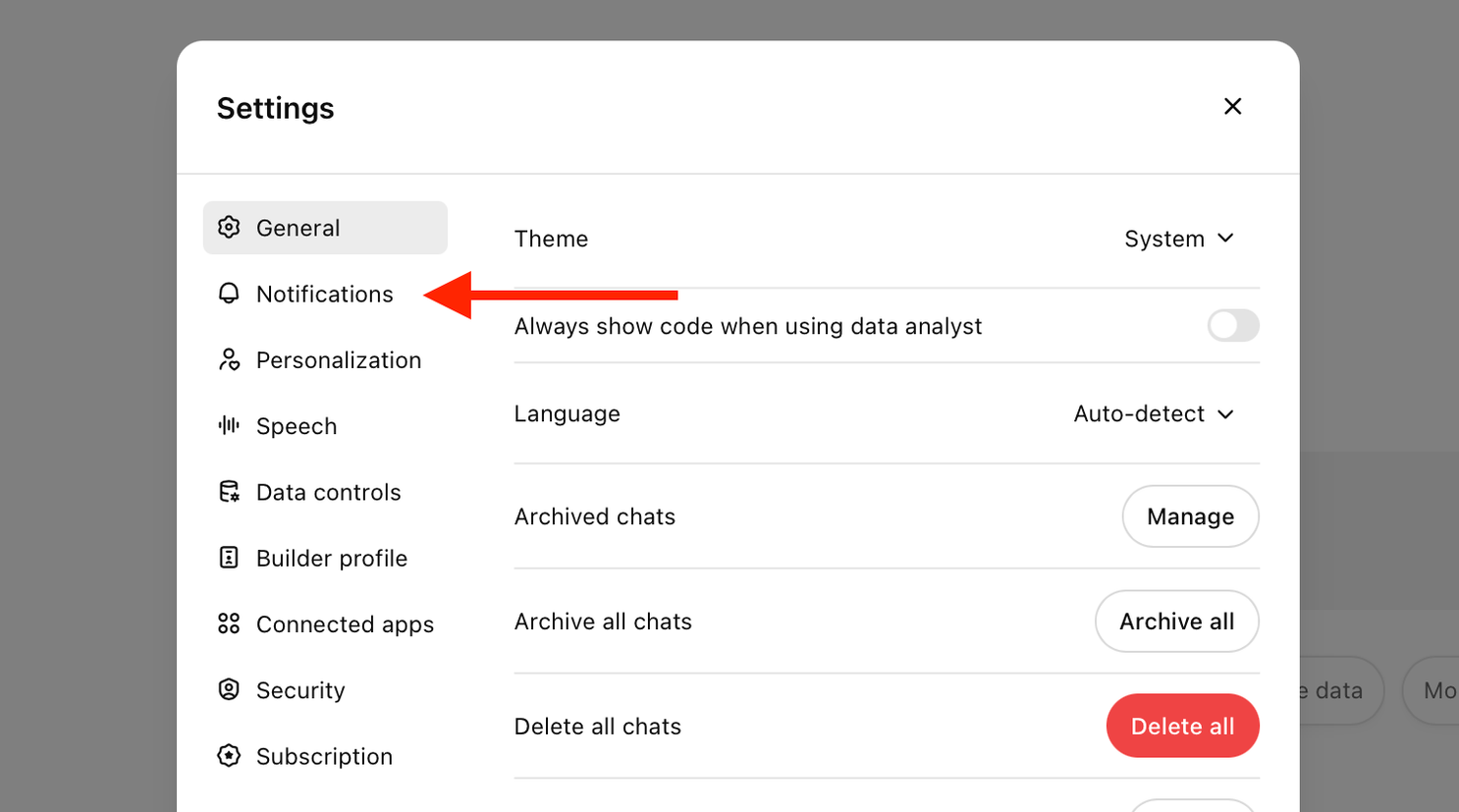The image size is (1459, 812).
Task: Click the Delete all chats label
Action: pos(598,727)
